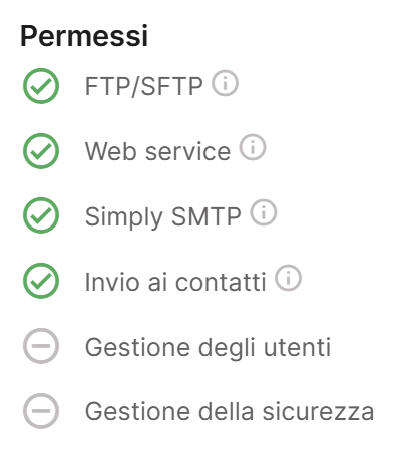Image resolution: width=410 pixels, height=450 pixels.
Task: Click the Permessi section heading
Action: tap(84, 36)
